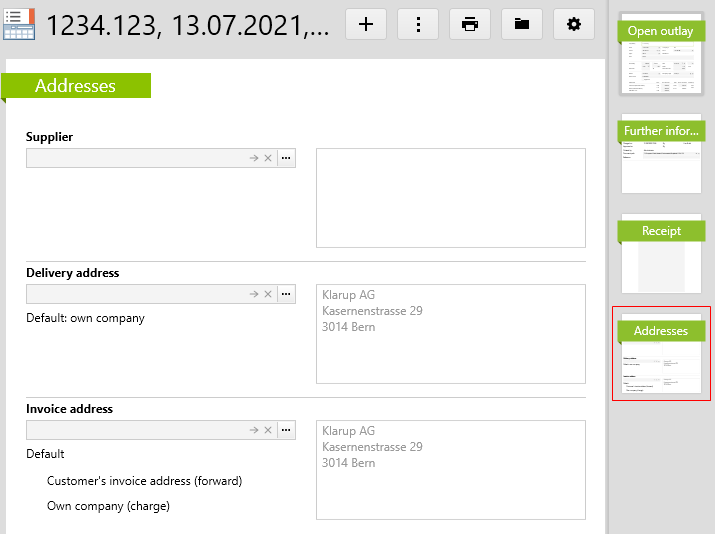Clear the Supplier field with X icon
715x534 pixels.
268,158
